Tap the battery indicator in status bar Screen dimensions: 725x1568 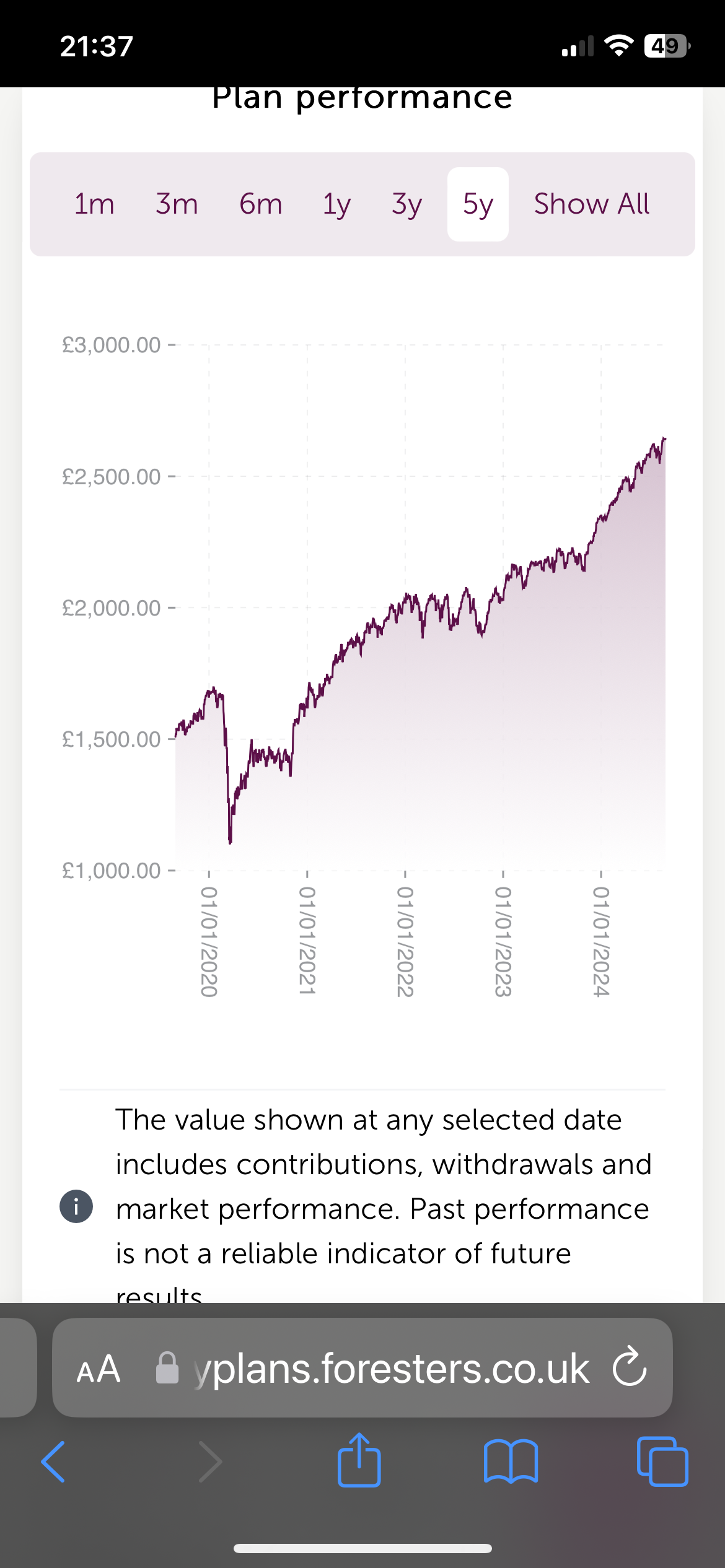[667, 46]
